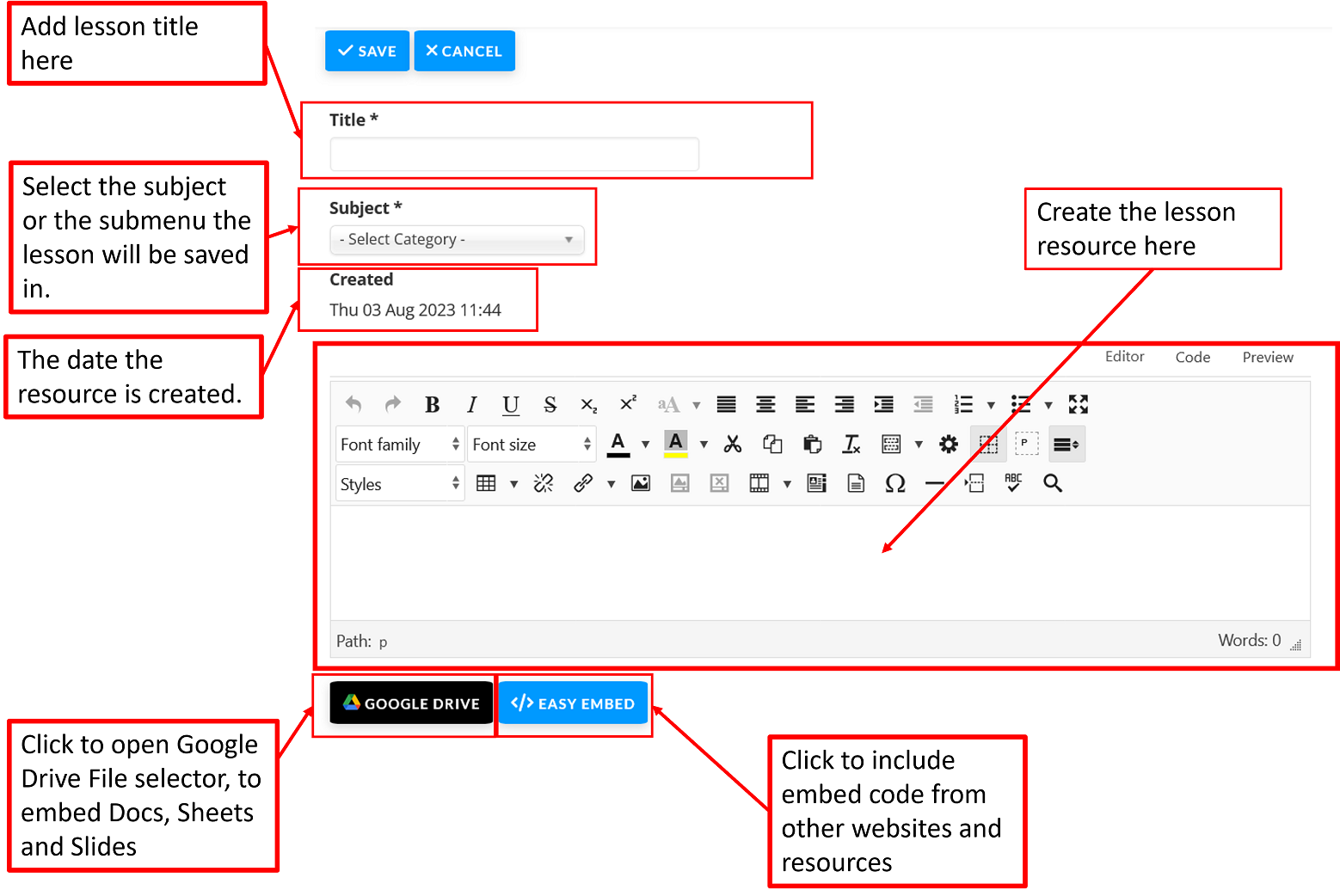The width and height of the screenshot is (1340, 896).
Task: Toggle fullscreen editing mode
Action: (1079, 404)
